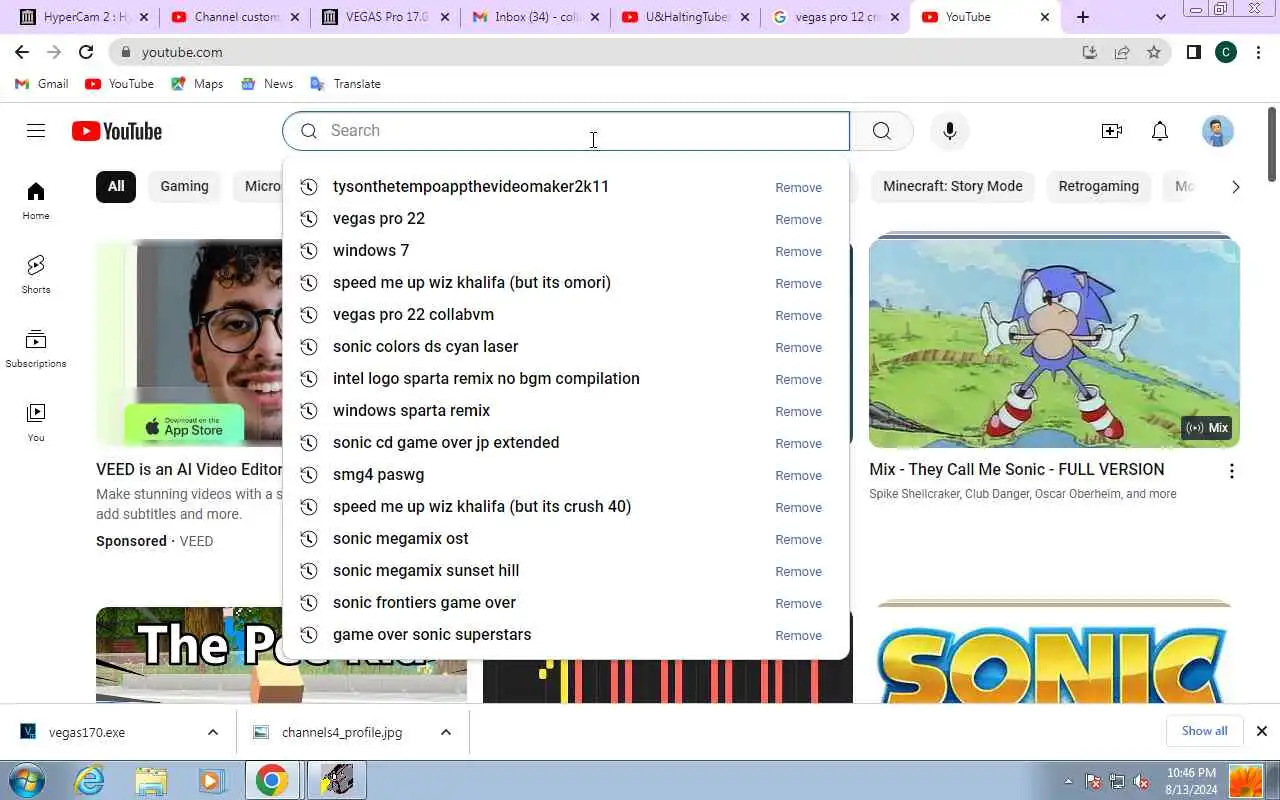Open three-dot options for Sonic Mix video
This screenshot has height=800, width=1280.
click(x=1231, y=471)
